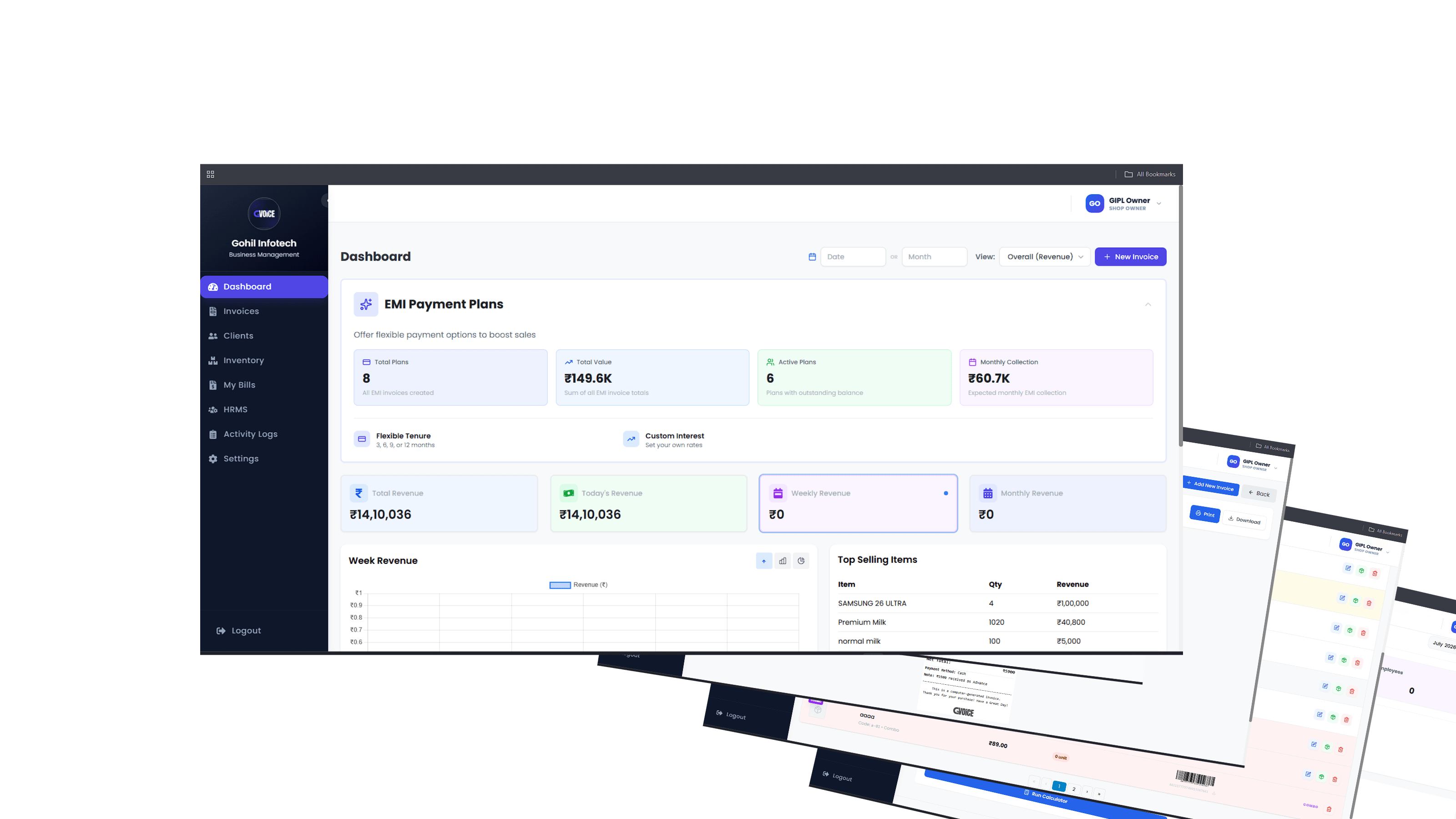Select the Monthly Revenue card

[x=1068, y=503]
